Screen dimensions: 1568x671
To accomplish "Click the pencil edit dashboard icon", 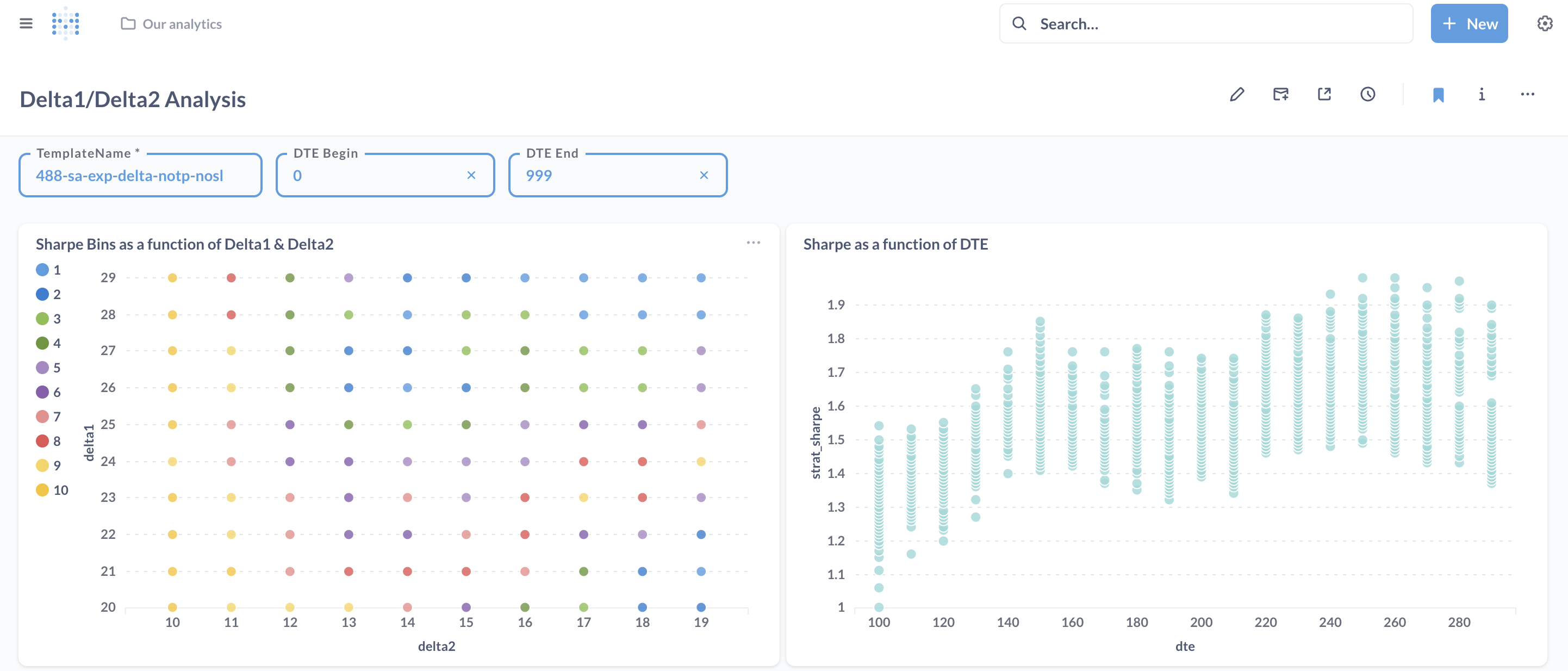I will coord(1236,95).
